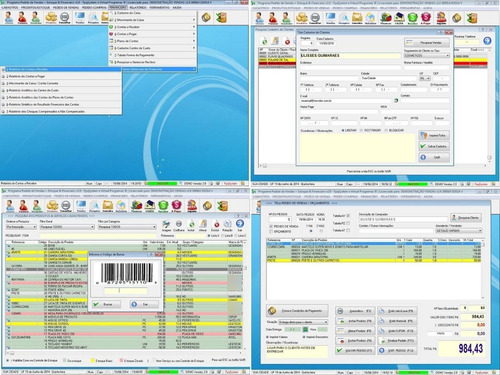The width and height of the screenshot is (500, 375).
Task: Click Financeiro toolbar icon above product search window
Action: [136, 206]
